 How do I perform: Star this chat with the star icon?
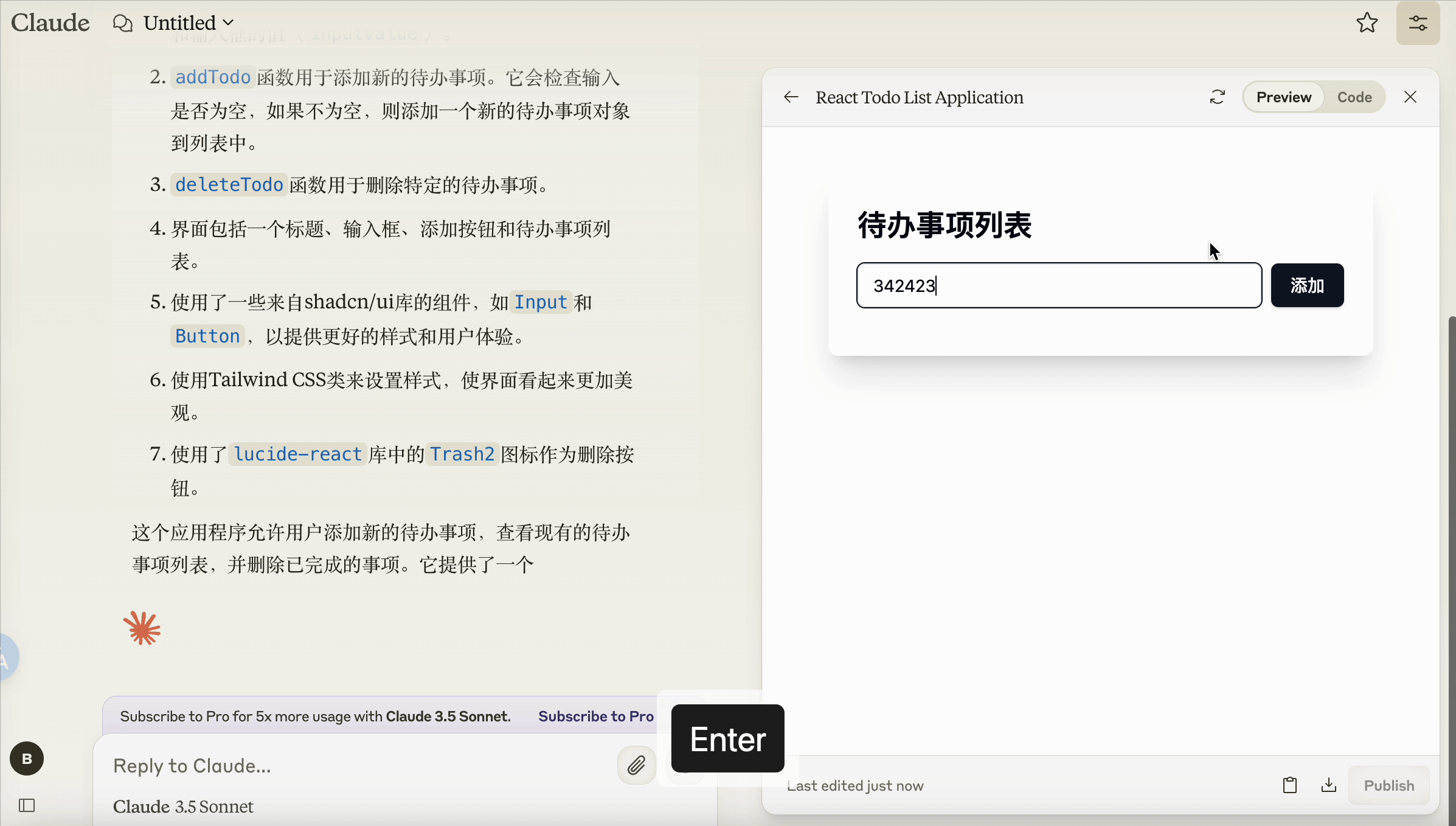coord(1367,23)
